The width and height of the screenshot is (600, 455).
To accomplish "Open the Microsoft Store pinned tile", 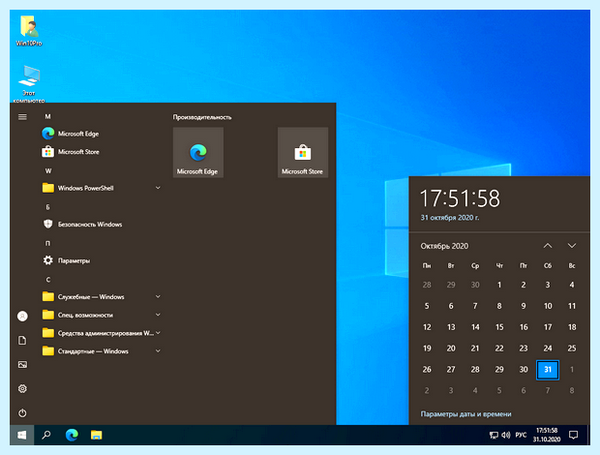I will [x=303, y=152].
